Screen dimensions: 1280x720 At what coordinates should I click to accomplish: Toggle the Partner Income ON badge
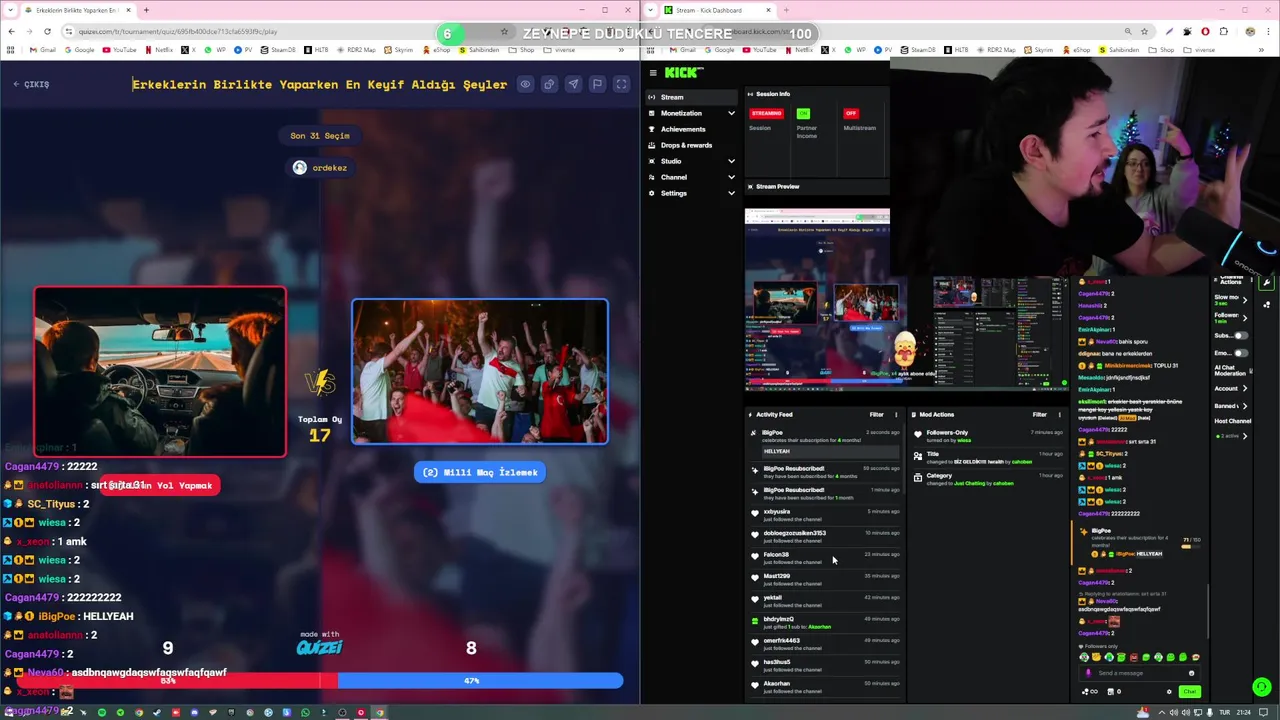(803, 113)
